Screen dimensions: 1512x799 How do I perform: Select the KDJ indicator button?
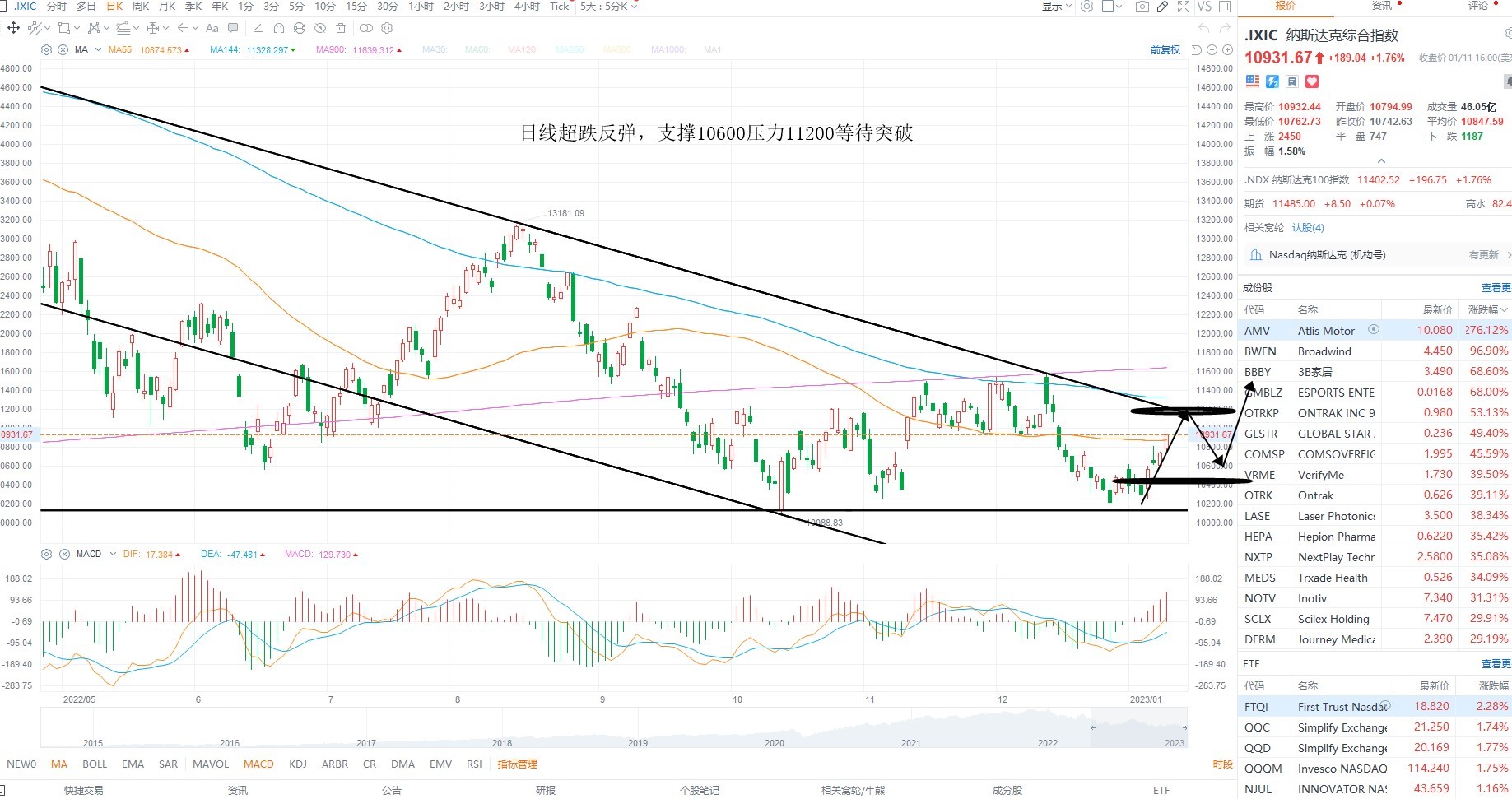pyautogui.click(x=297, y=764)
